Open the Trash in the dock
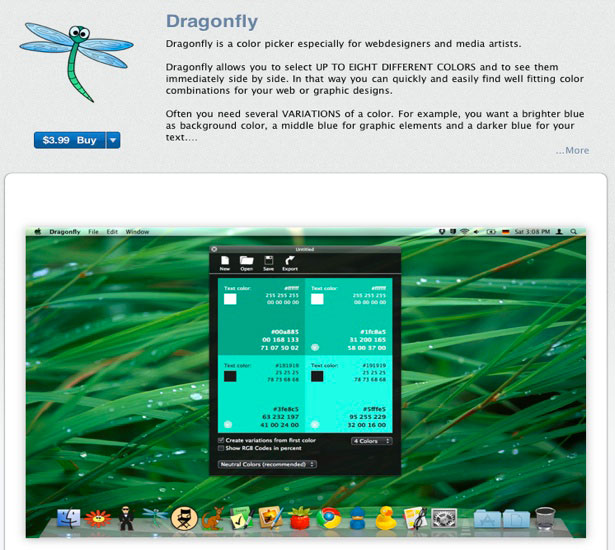The image size is (615, 550). (x=545, y=518)
